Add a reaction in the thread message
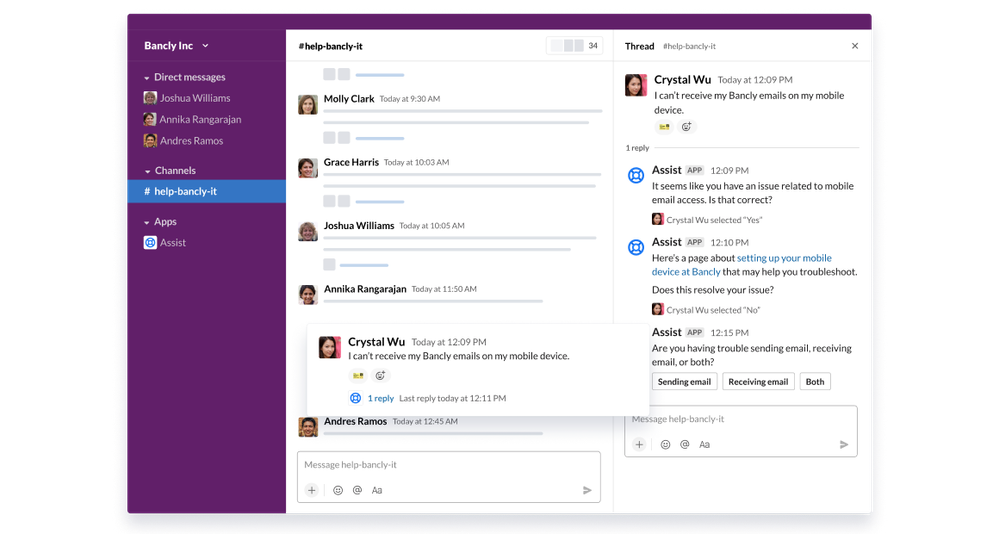This screenshot has width=999, height=534. click(x=686, y=127)
